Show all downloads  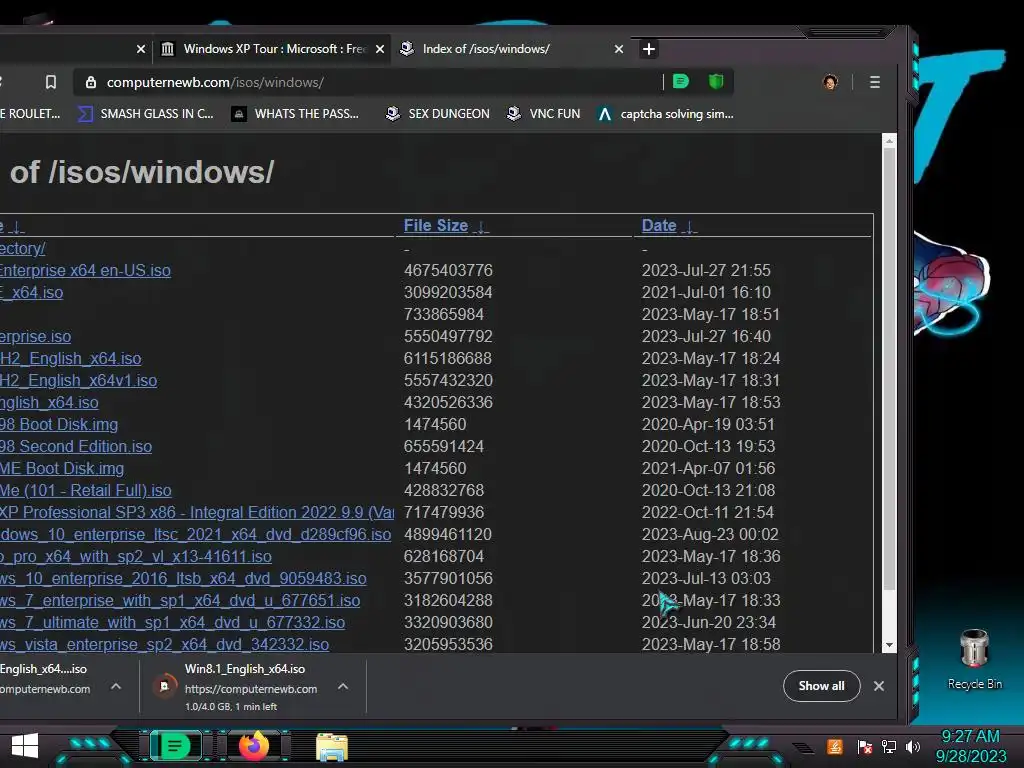click(821, 686)
